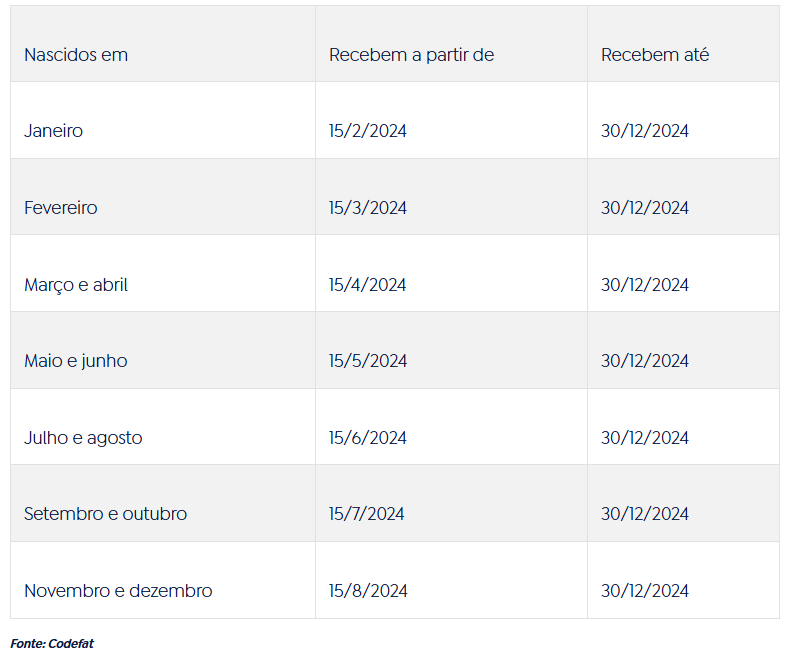The width and height of the screenshot is (804, 659).
Task: Click the date 15/7/2024
Action: [x=367, y=514]
